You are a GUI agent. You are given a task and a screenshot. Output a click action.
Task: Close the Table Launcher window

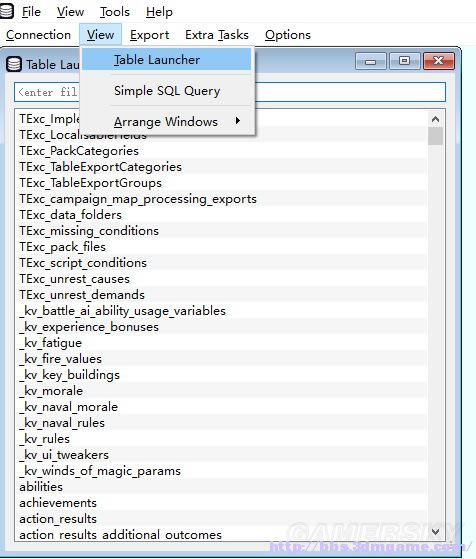(439, 61)
